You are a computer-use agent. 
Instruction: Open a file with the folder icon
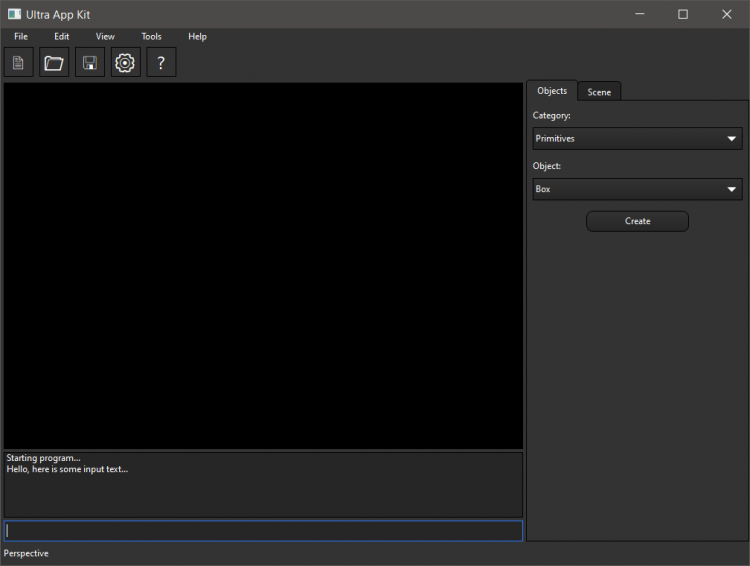[x=54, y=62]
